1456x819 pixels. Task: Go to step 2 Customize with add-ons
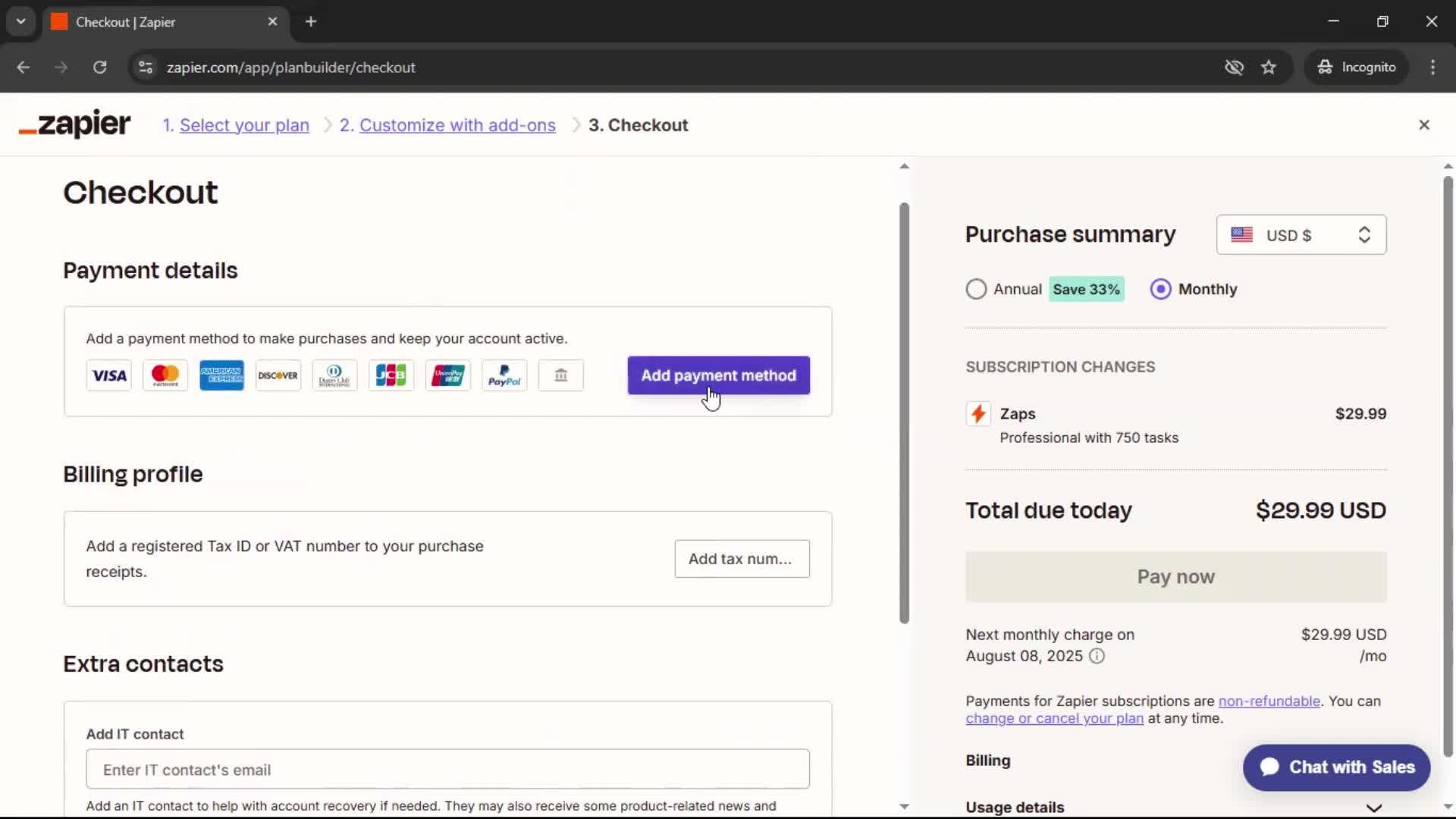(457, 125)
